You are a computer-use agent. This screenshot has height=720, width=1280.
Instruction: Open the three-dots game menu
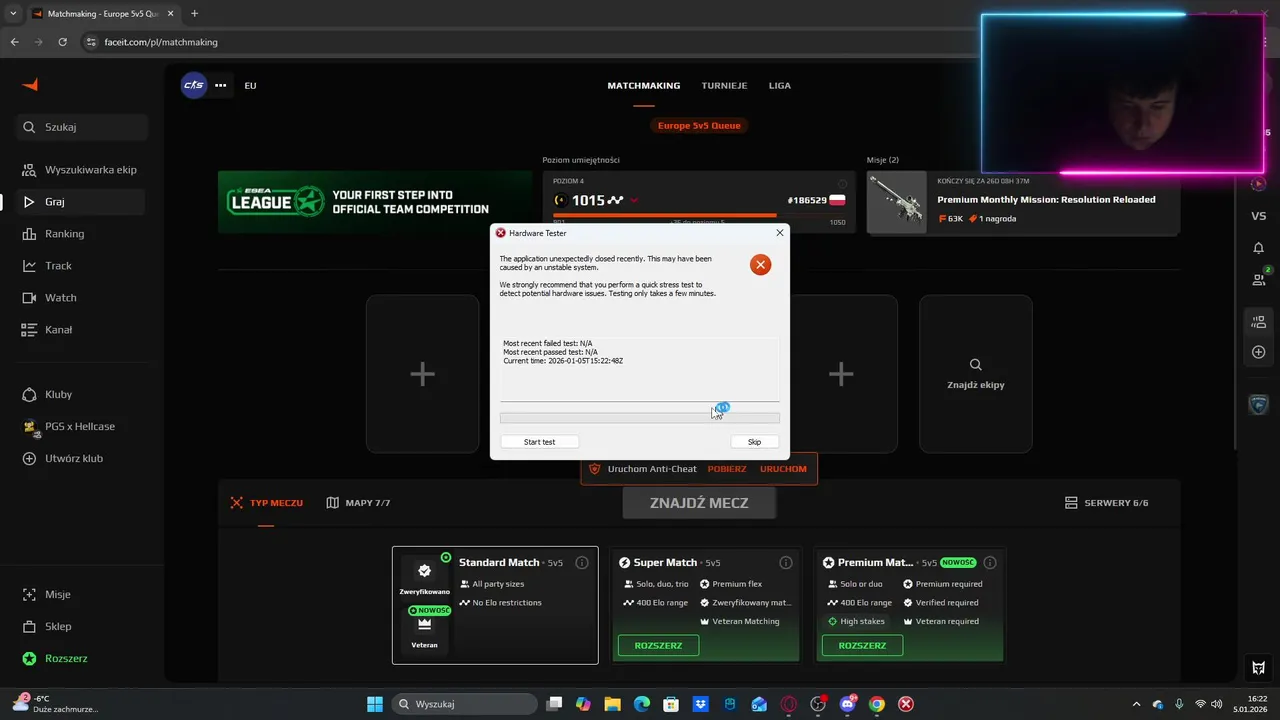pos(221,85)
